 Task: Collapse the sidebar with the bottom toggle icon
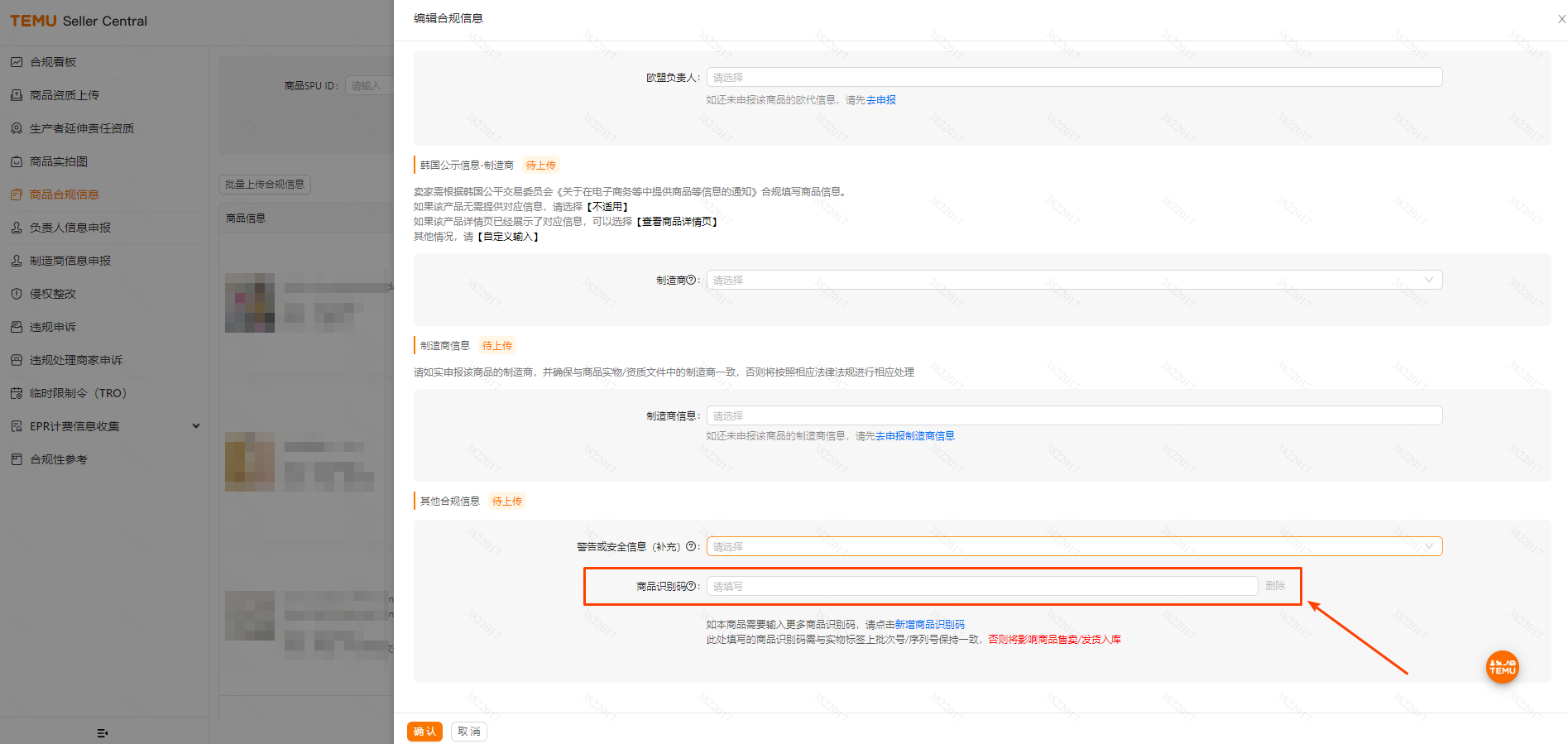click(x=103, y=733)
